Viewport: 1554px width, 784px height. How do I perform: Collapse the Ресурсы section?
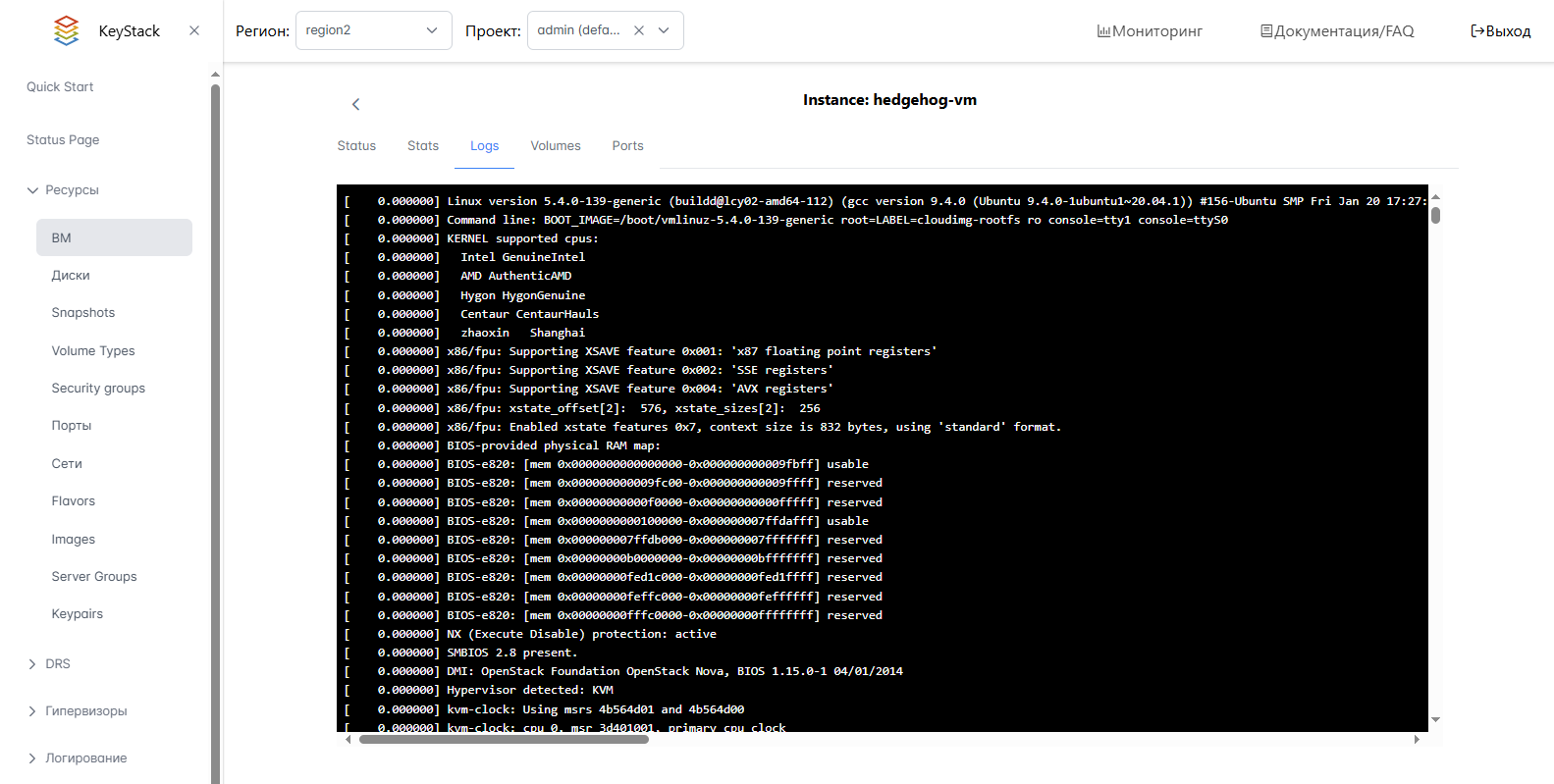click(x=33, y=190)
